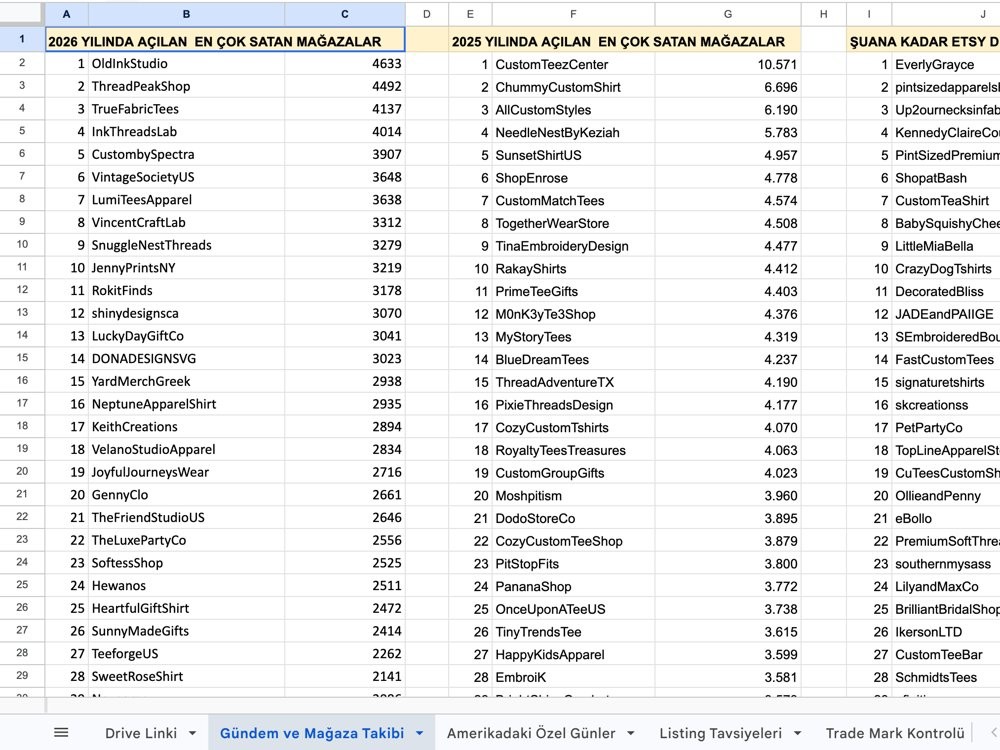This screenshot has height=750, width=1000.
Task: Click the row 1 header
Action: [x=22, y=39]
